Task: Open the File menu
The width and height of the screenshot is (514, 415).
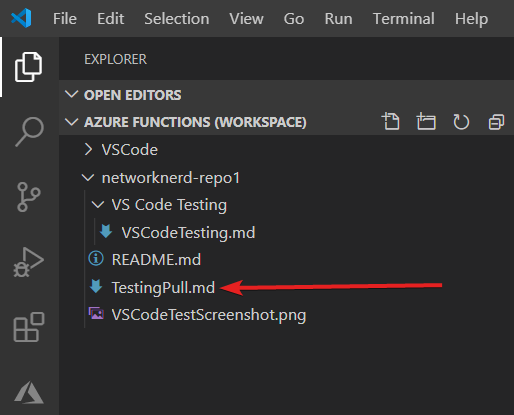Action: [65, 19]
